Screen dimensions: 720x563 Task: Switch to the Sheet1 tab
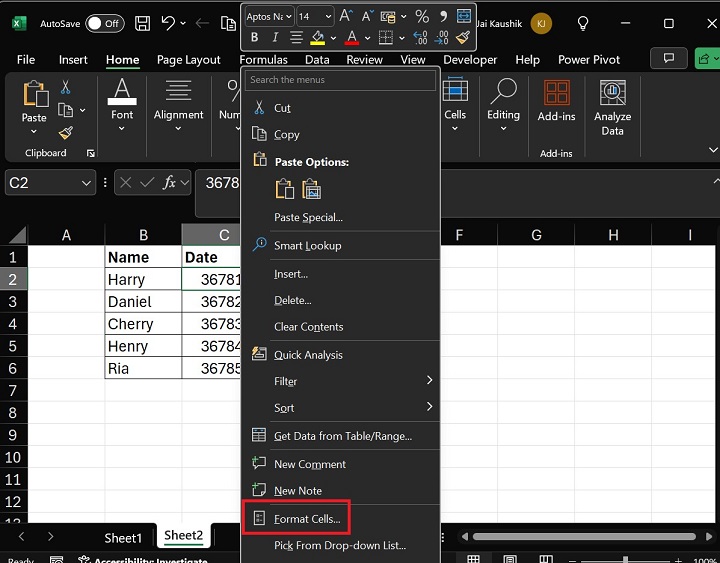coord(123,537)
